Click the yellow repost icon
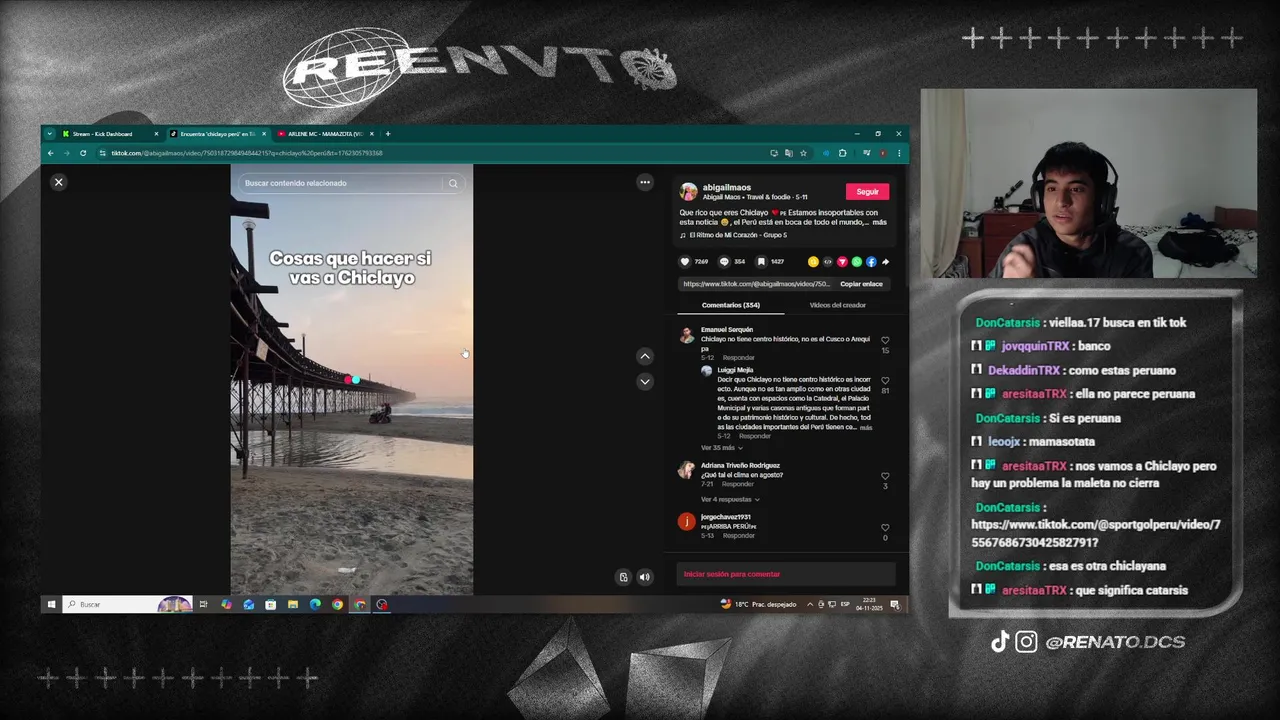The height and width of the screenshot is (720, 1280). pos(813,262)
